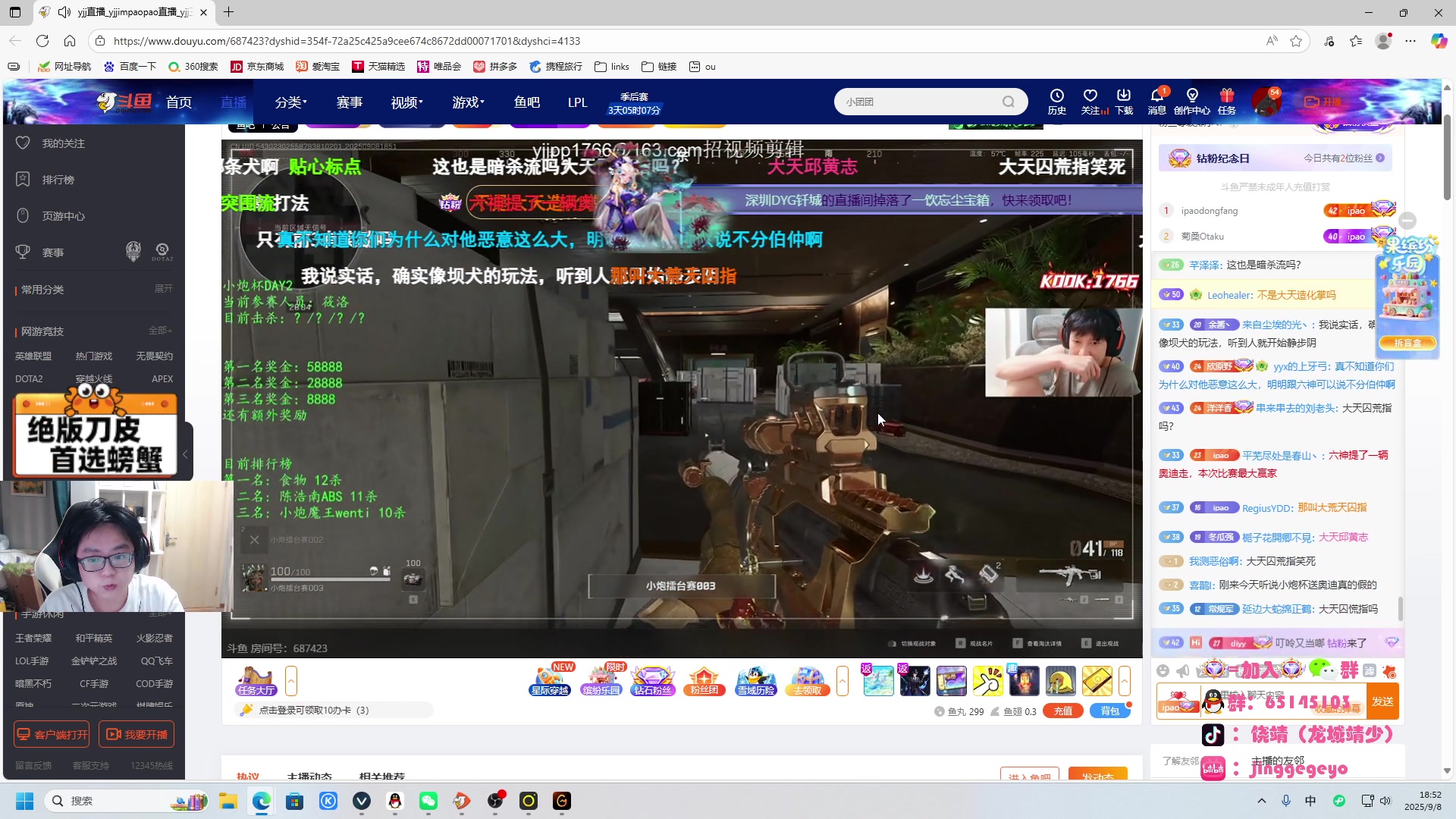
Task: Click the page vertical scrollbar
Action: tap(1447, 158)
